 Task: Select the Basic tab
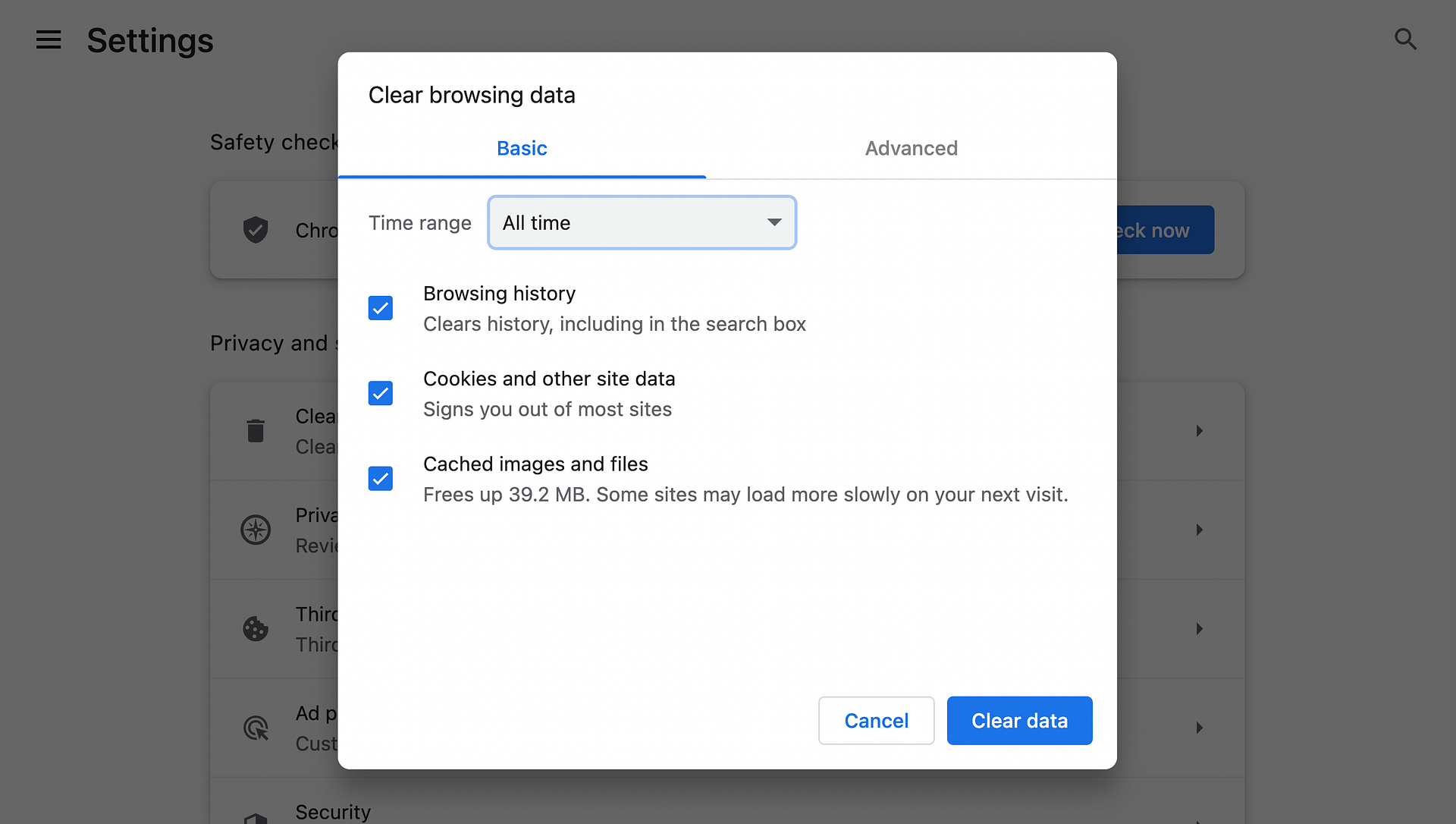(x=522, y=149)
